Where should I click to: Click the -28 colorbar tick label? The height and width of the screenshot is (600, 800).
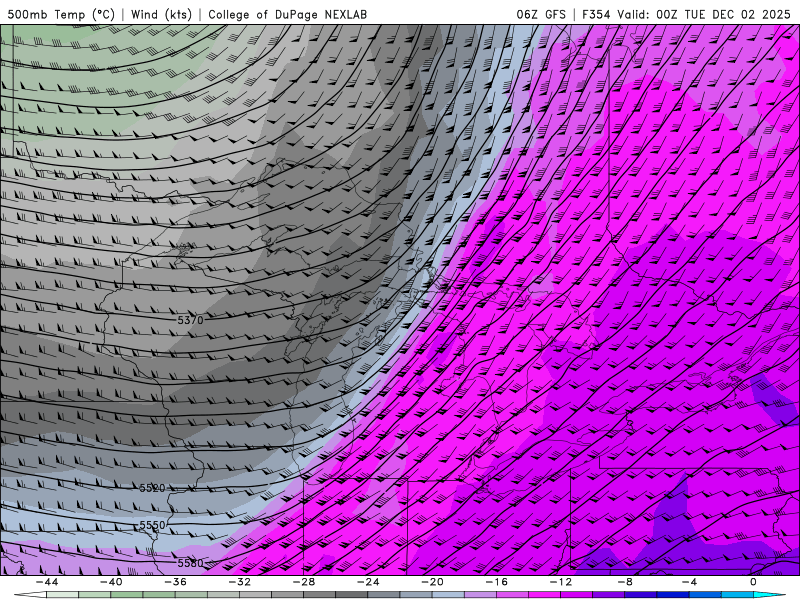click(x=304, y=582)
